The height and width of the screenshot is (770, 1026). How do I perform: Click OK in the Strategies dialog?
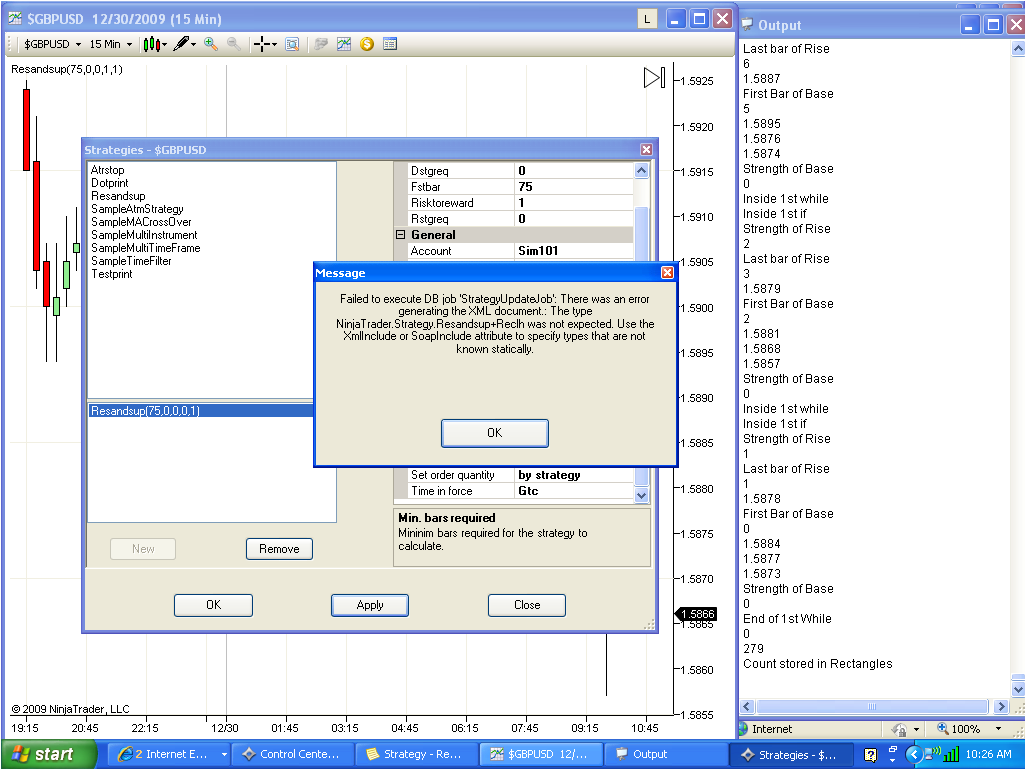tap(213, 605)
